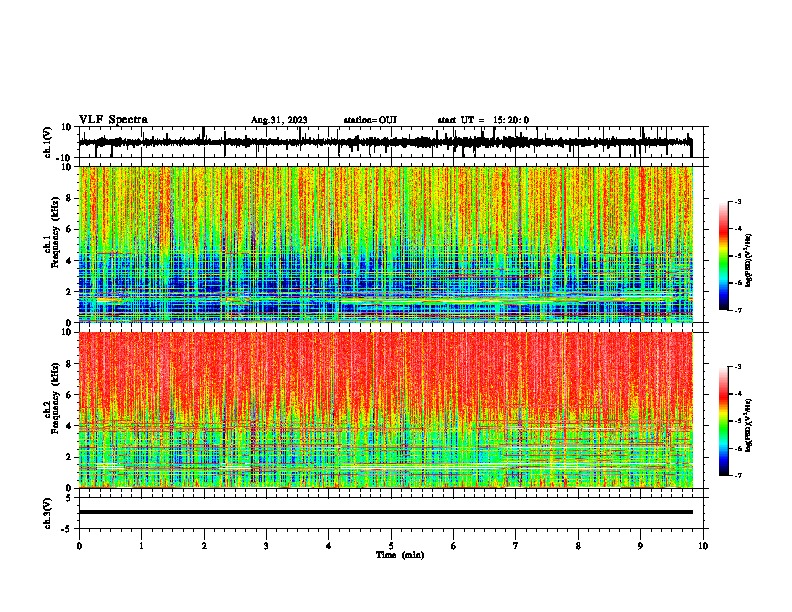This screenshot has height=612, width=792.
Task: Click the log(PSD) label beside ch.2 colorbar
Action: point(749,426)
